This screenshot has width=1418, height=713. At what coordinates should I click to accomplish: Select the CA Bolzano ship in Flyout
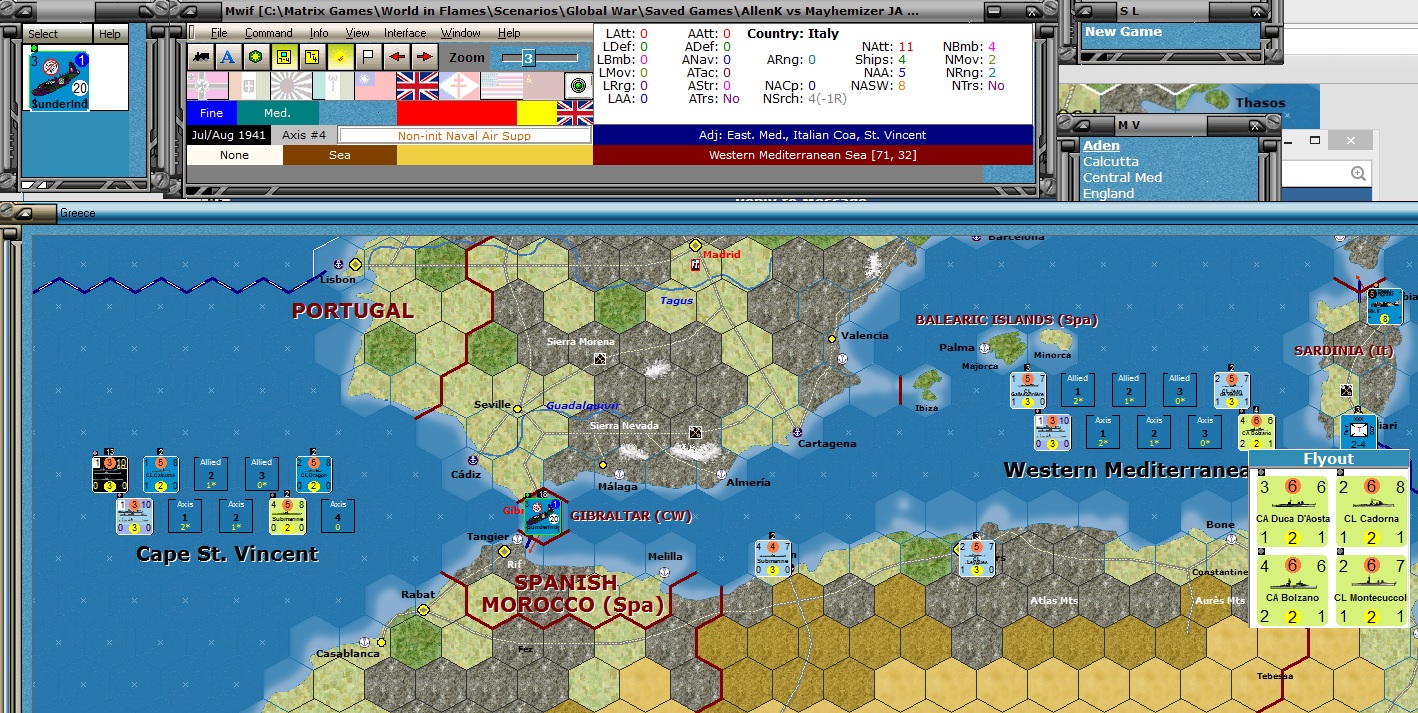point(1293,590)
